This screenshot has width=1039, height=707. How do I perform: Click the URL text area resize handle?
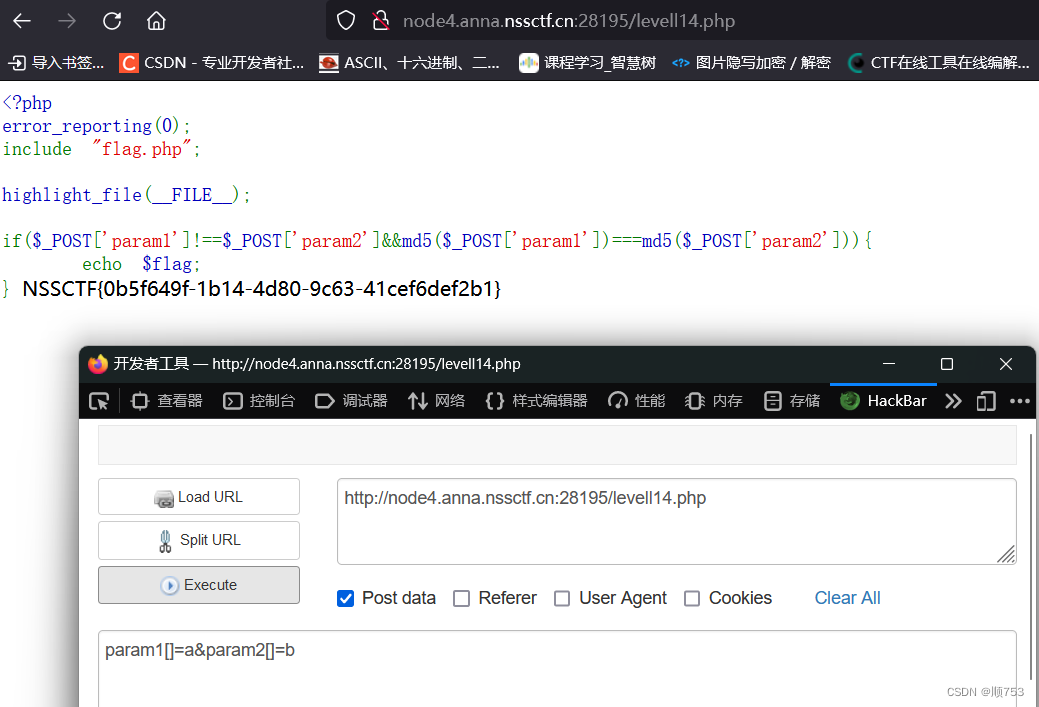[1006, 554]
